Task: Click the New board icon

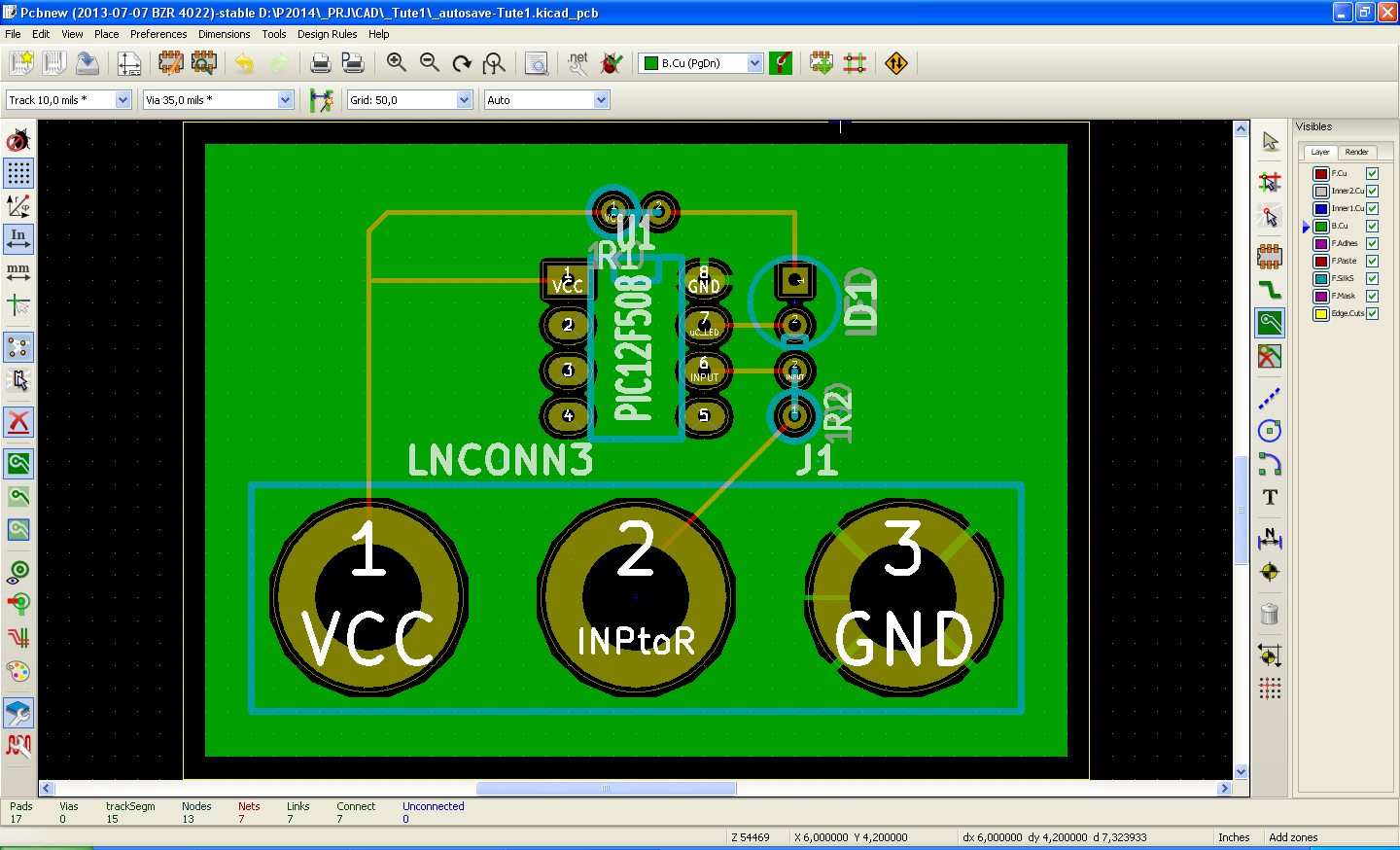Action: pos(21,63)
